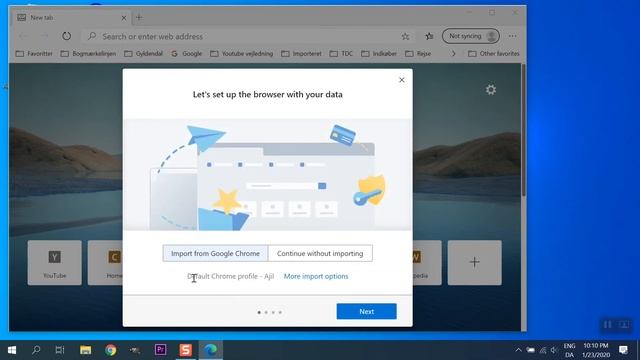Open the favorites list icon in toolbar

coord(429,36)
